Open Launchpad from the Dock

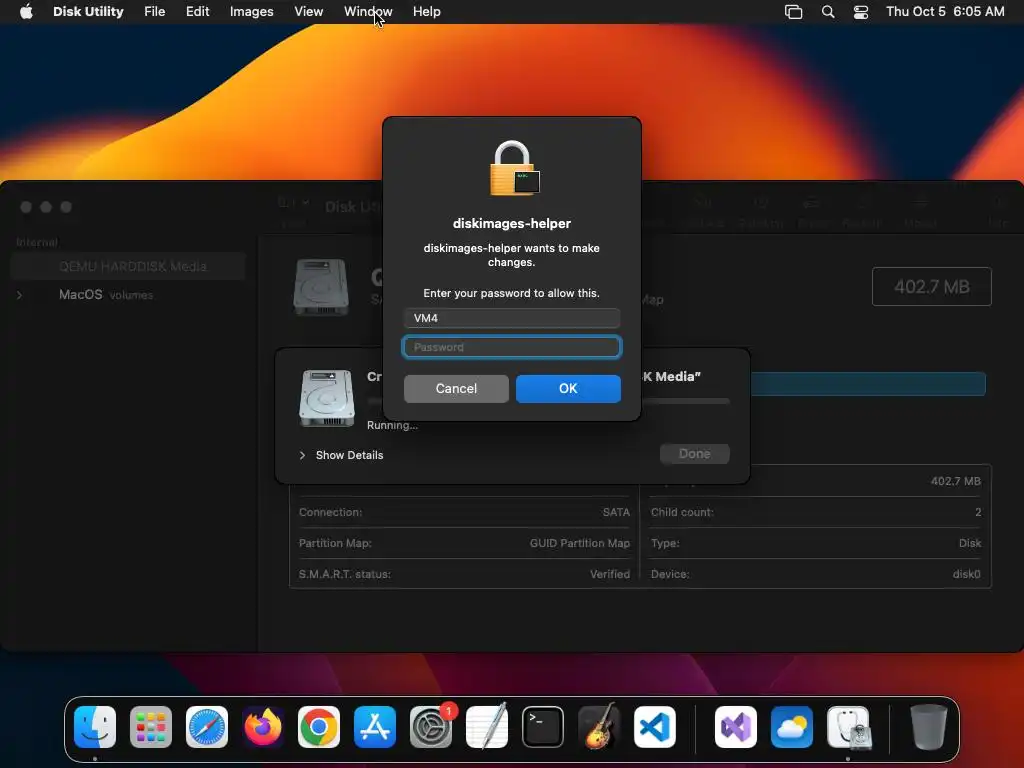coord(151,727)
